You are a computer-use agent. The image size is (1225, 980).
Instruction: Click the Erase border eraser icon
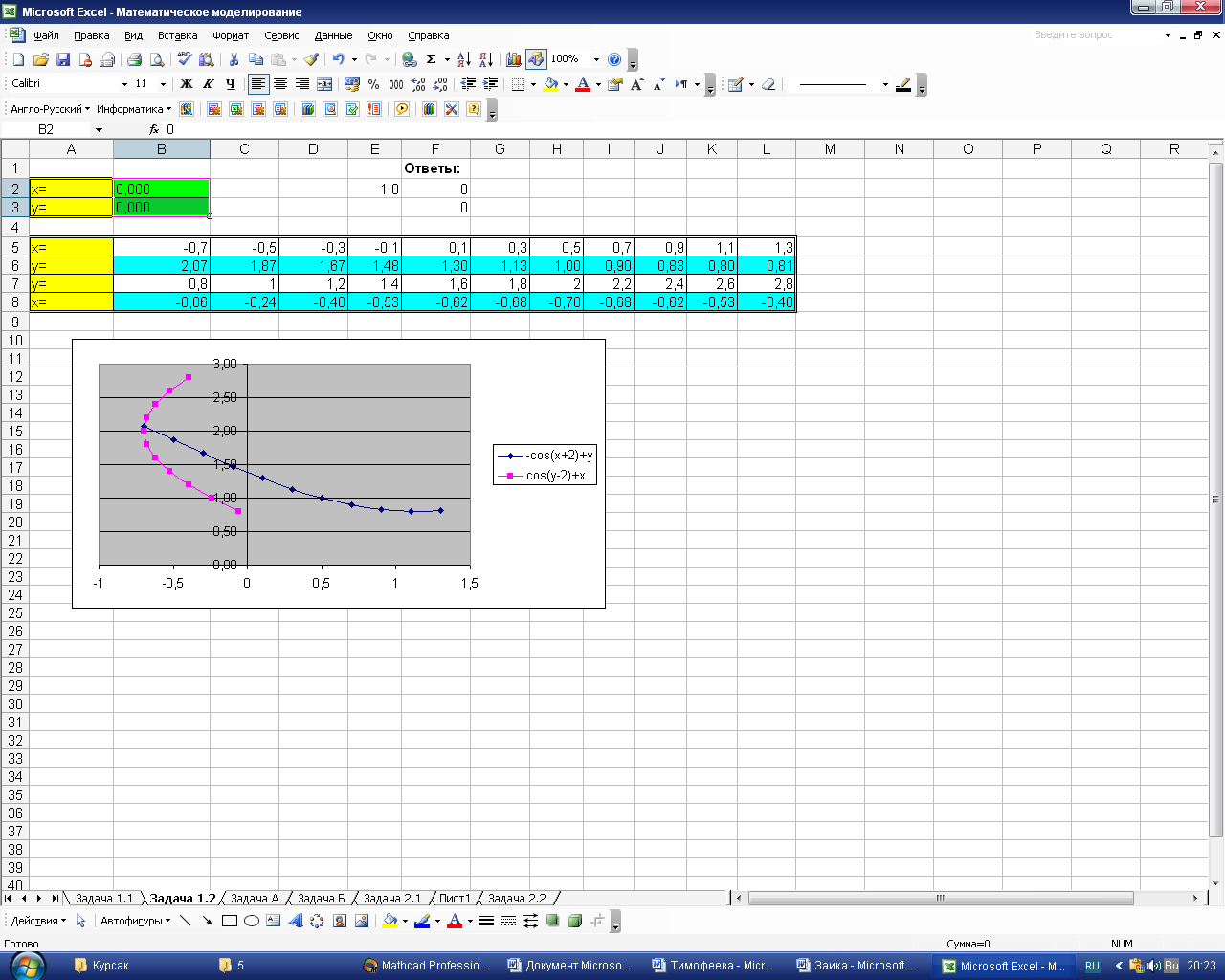[x=768, y=84]
